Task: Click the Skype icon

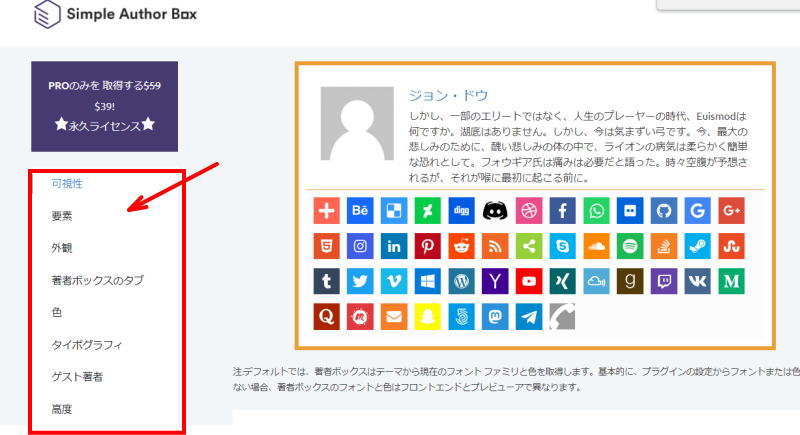Action: [x=562, y=246]
